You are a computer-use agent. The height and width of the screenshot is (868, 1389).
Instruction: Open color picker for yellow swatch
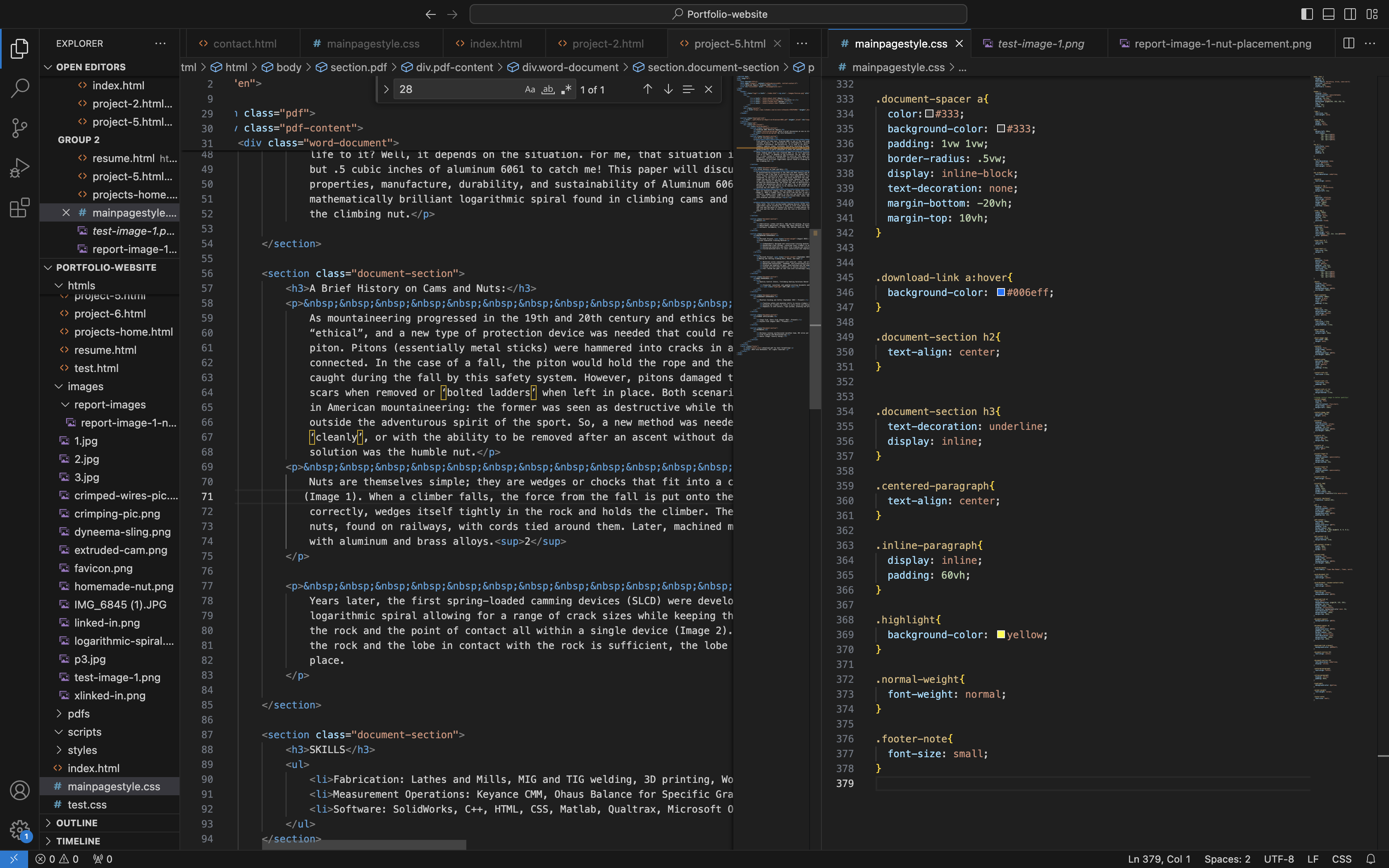[1000, 635]
